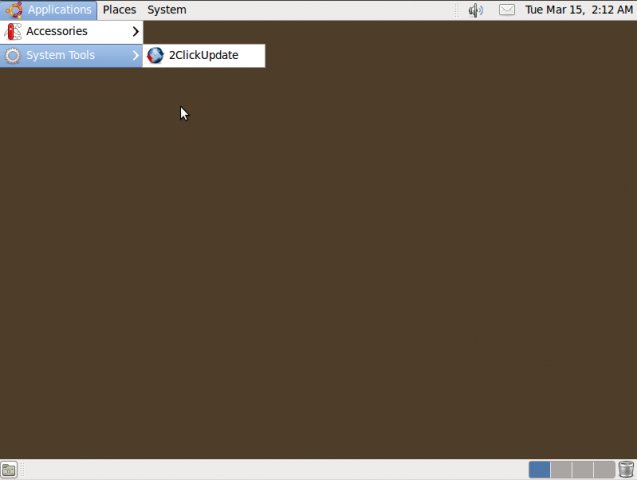The width and height of the screenshot is (637, 480).
Task: Click the Accessories category icon
Action: click(x=13, y=32)
